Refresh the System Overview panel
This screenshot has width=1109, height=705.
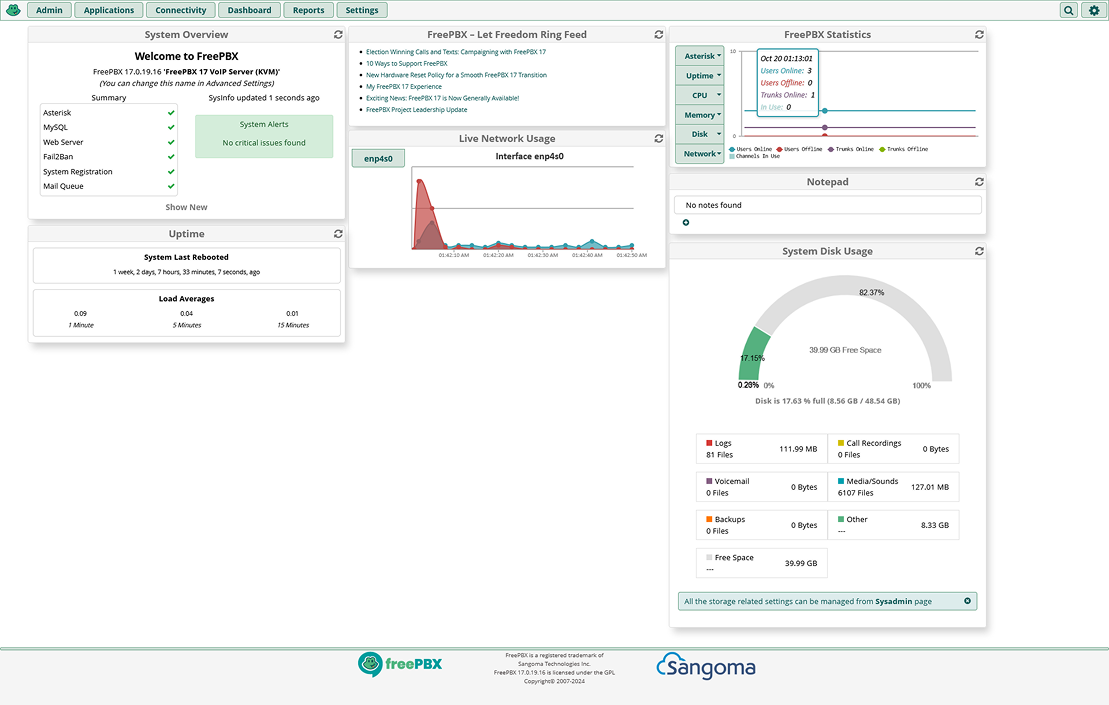(338, 35)
